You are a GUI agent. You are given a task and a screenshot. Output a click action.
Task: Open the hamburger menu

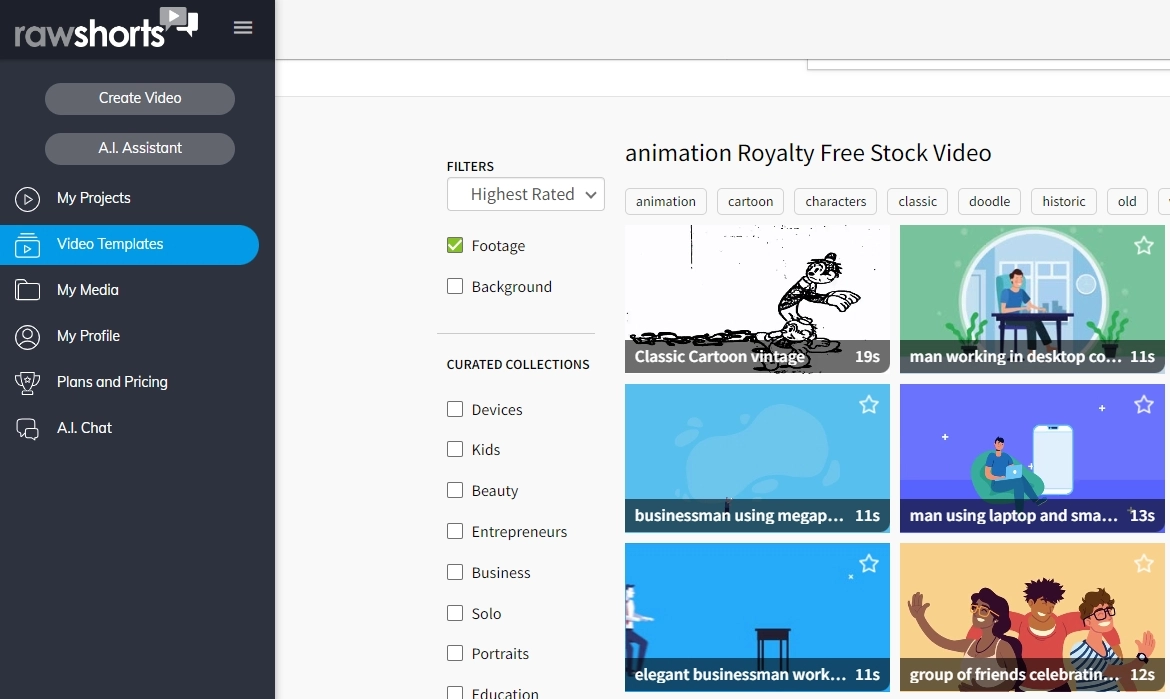pyautogui.click(x=243, y=27)
